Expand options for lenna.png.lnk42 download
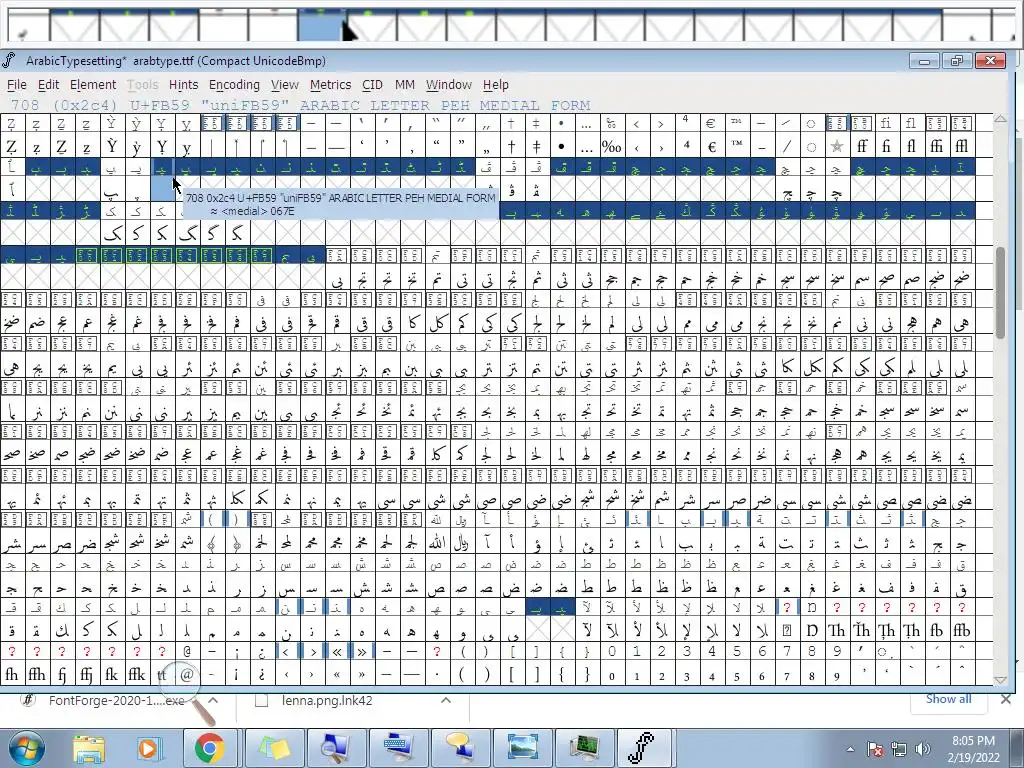 (x=446, y=701)
